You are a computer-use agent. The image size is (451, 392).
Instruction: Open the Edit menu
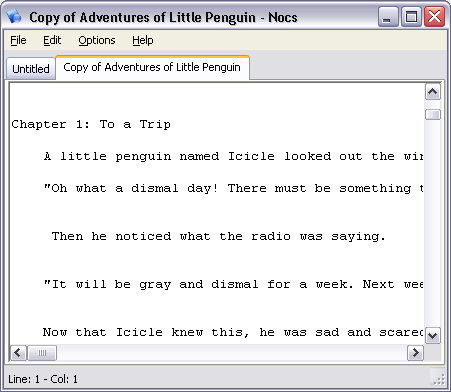[x=52, y=40]
